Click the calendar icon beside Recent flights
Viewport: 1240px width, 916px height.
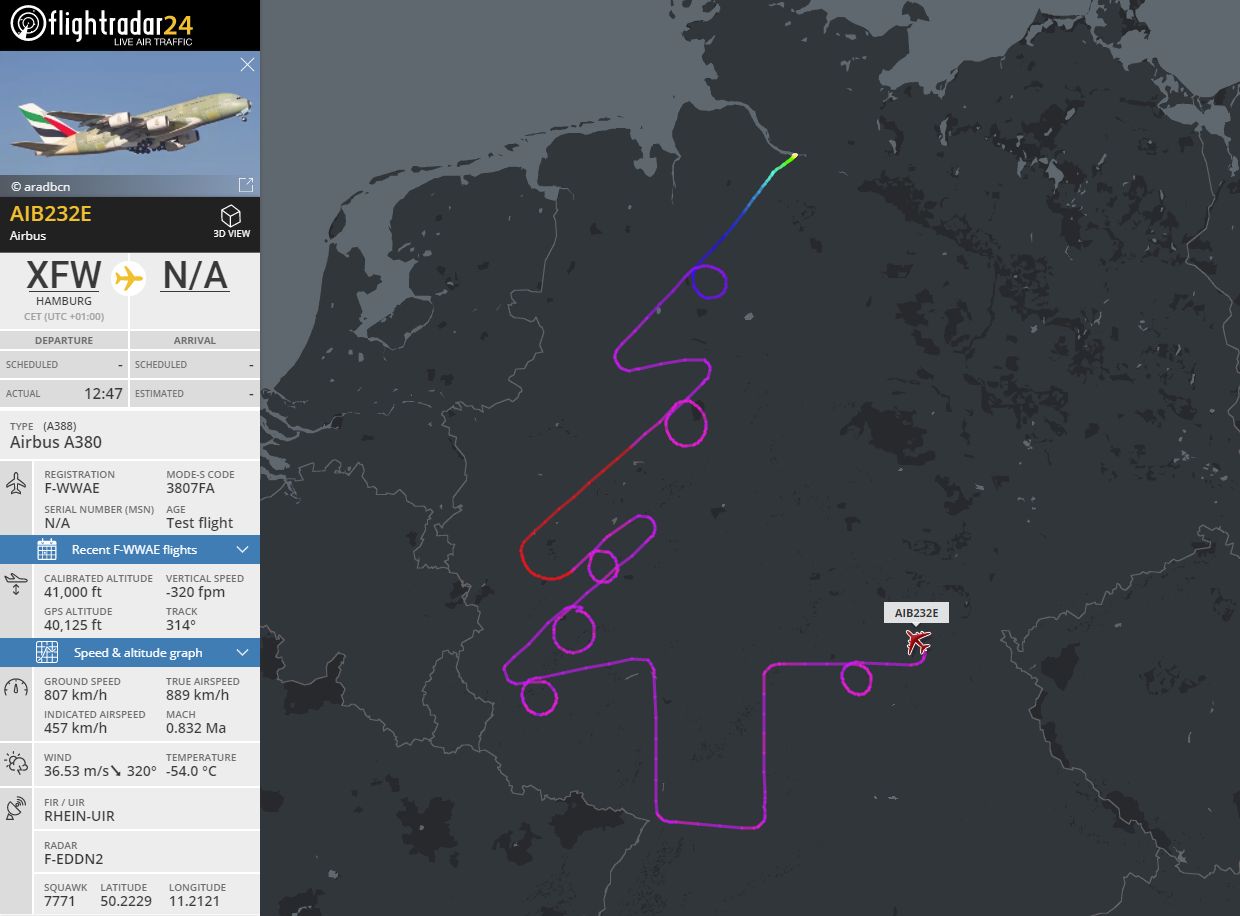(x=47, y=549)
